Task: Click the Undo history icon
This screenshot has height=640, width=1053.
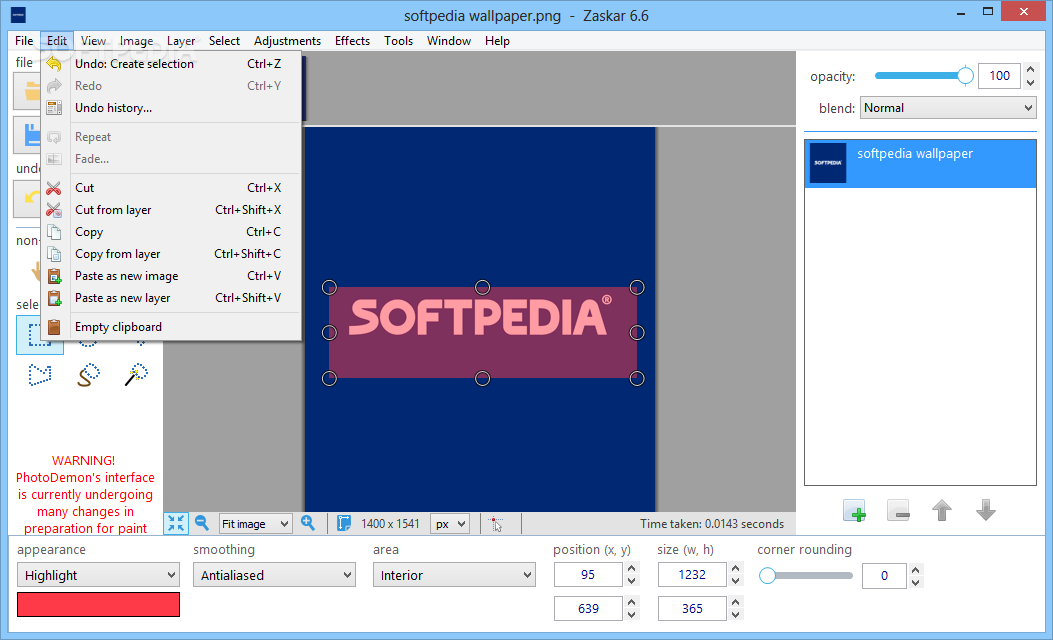Action: (x=54, y=107)
